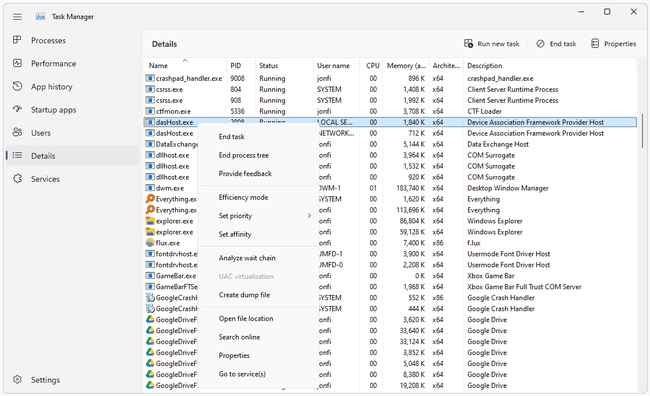650x396 pixels.
Task: Click the Properties toolbar icon
Action: pyautogui.click(x=595, y=44)
